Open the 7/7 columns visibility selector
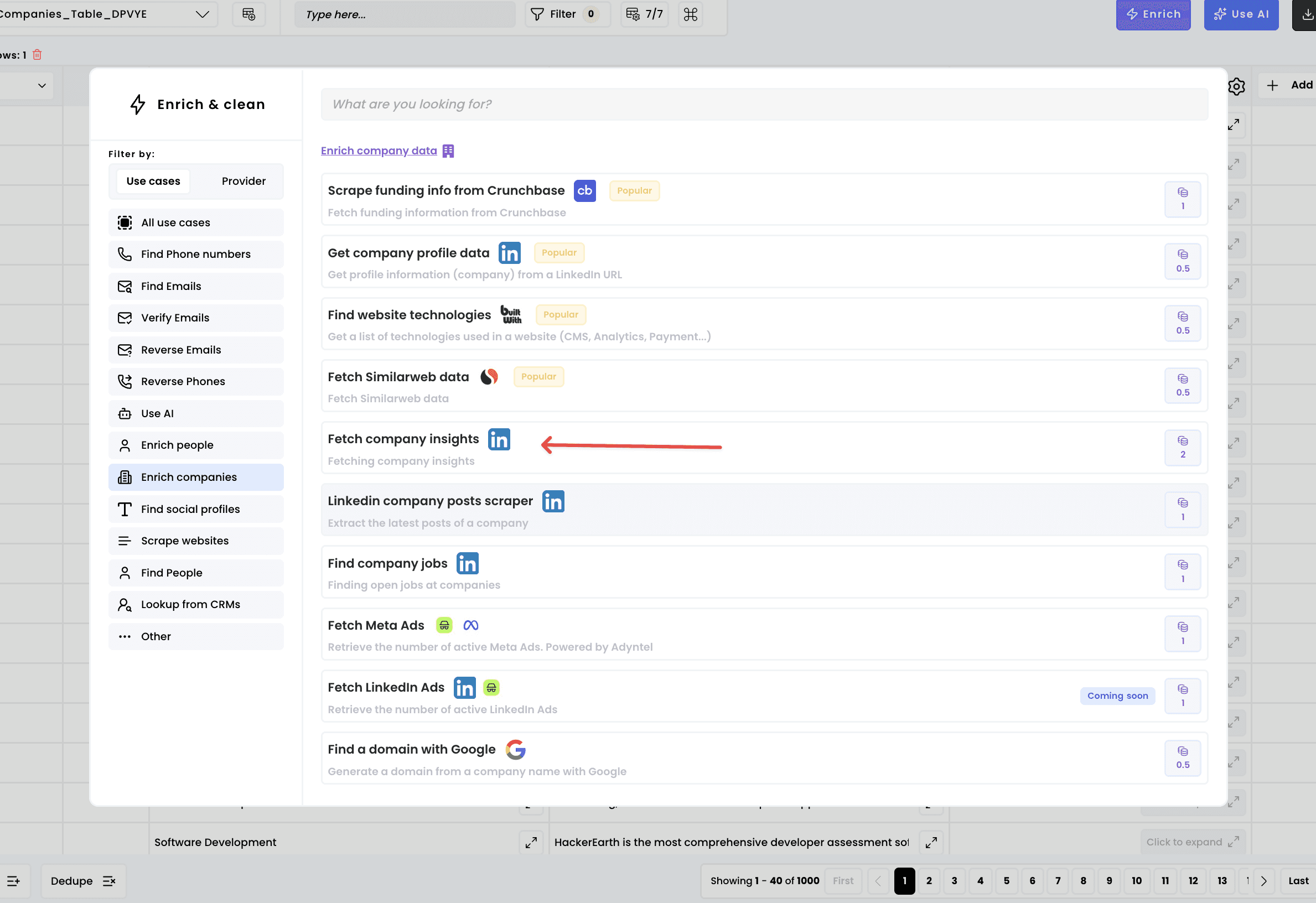The width and height of the screenshot is (1316, 903). (645, 14)
